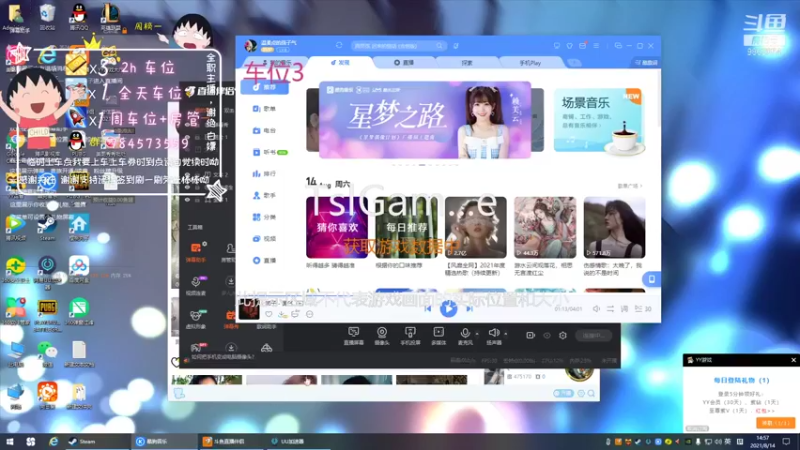Open 听书 in the Kugou sidebar
Image resolution: width=800 pixels, height=450 pixels.
269,152
